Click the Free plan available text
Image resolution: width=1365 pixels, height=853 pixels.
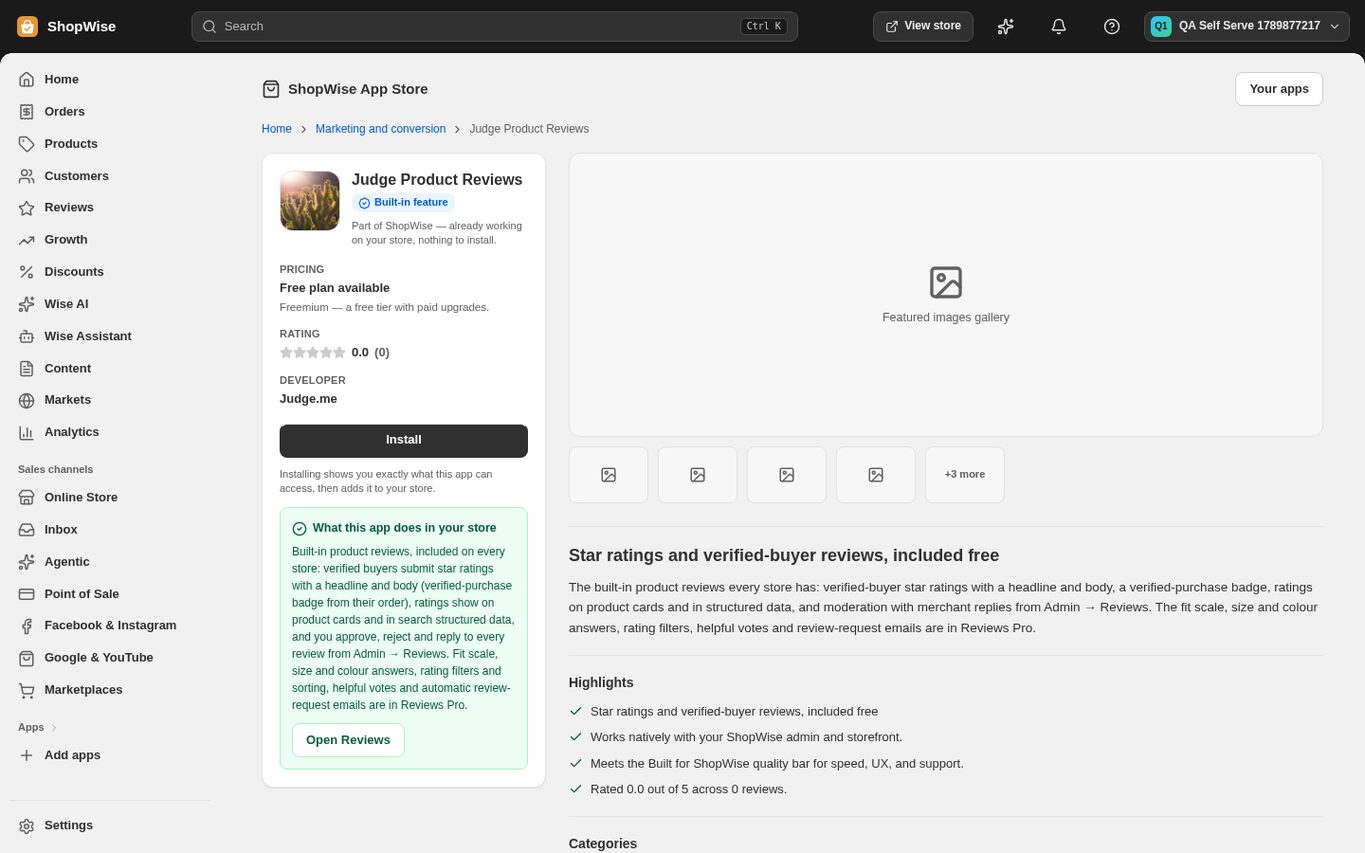335,288
